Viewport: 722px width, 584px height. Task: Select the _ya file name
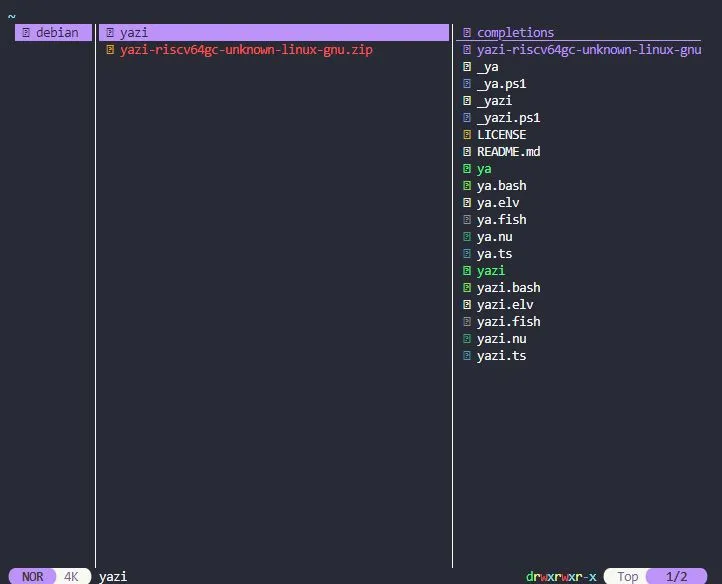488,67
